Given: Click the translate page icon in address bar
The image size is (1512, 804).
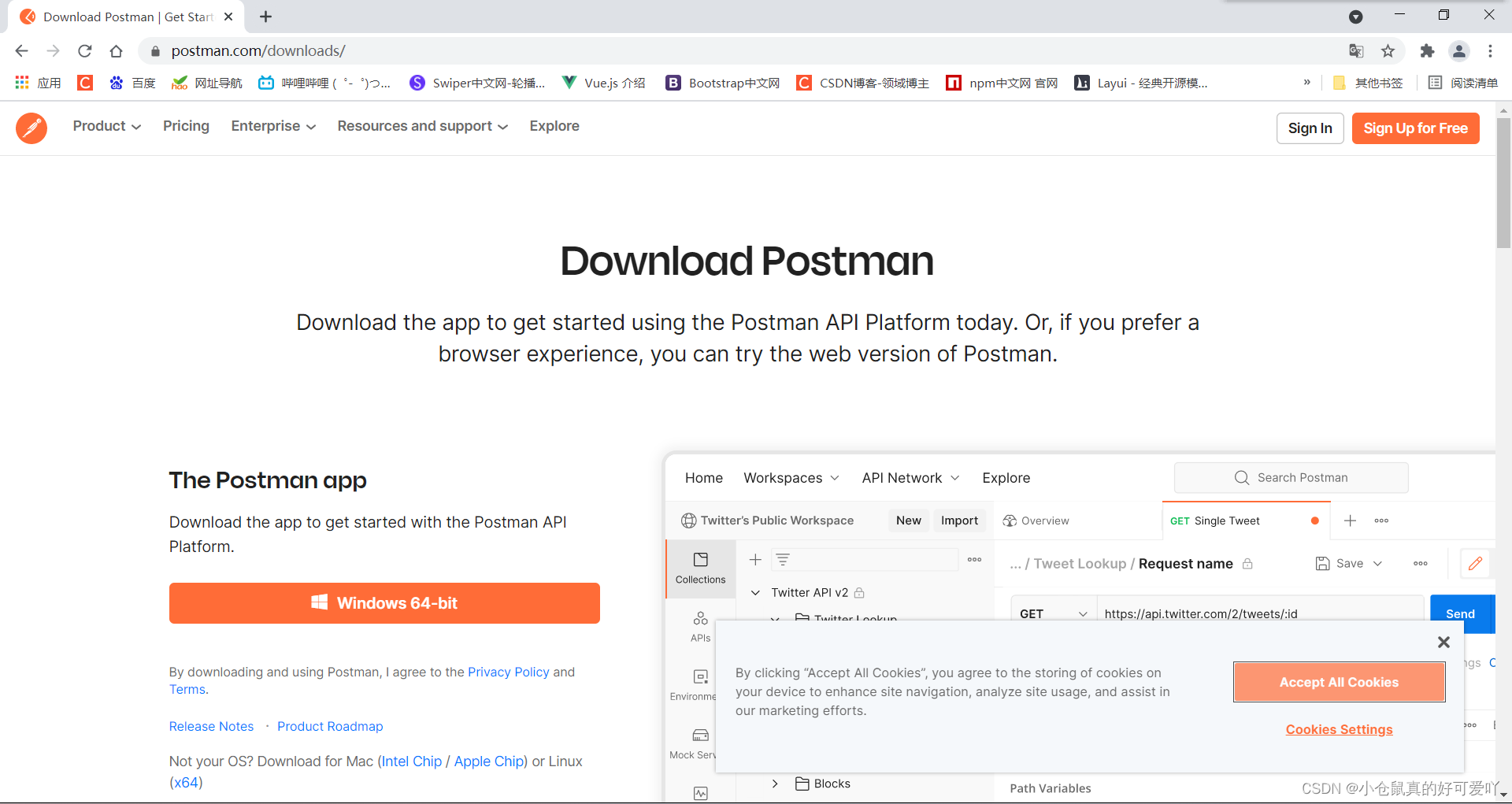Looking at the screenshot, I should [x=1356, y=51].
